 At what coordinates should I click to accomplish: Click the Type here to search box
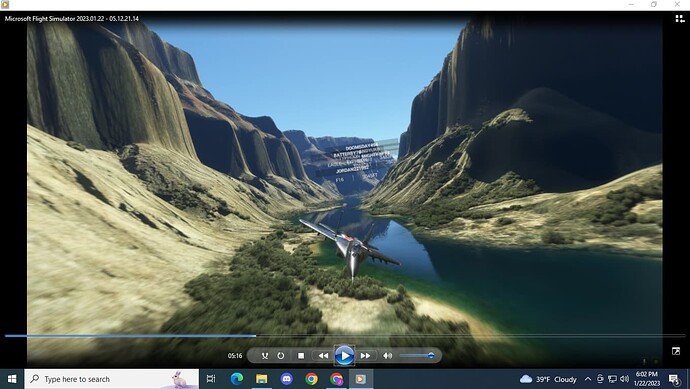click(112, 379)
